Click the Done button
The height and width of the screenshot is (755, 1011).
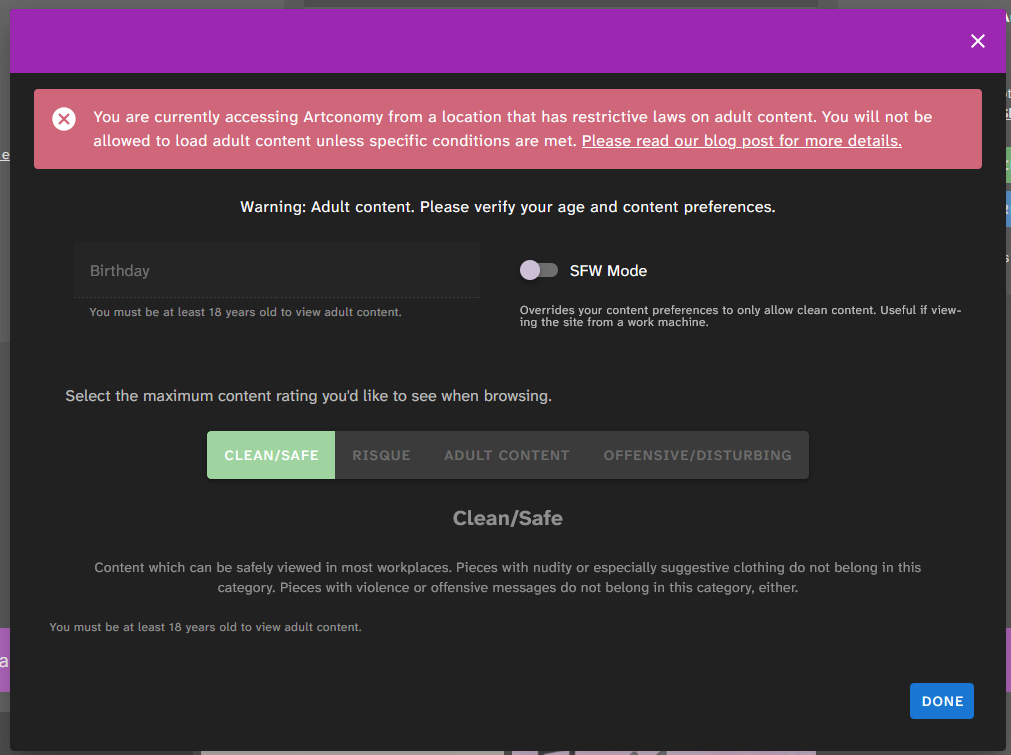pyautogui.click(x=942, y=701)
